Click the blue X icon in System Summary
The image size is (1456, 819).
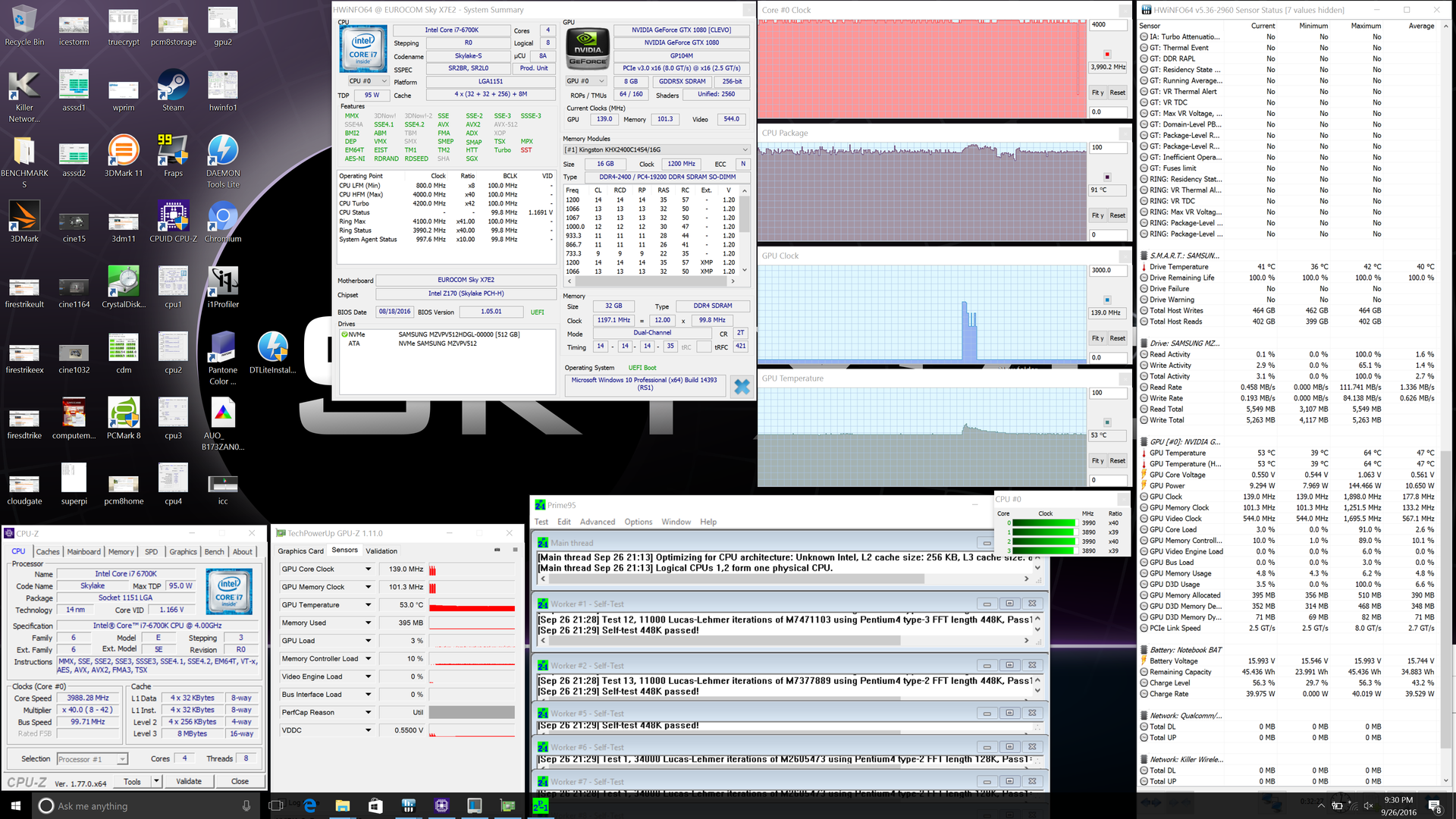[742, 387]
